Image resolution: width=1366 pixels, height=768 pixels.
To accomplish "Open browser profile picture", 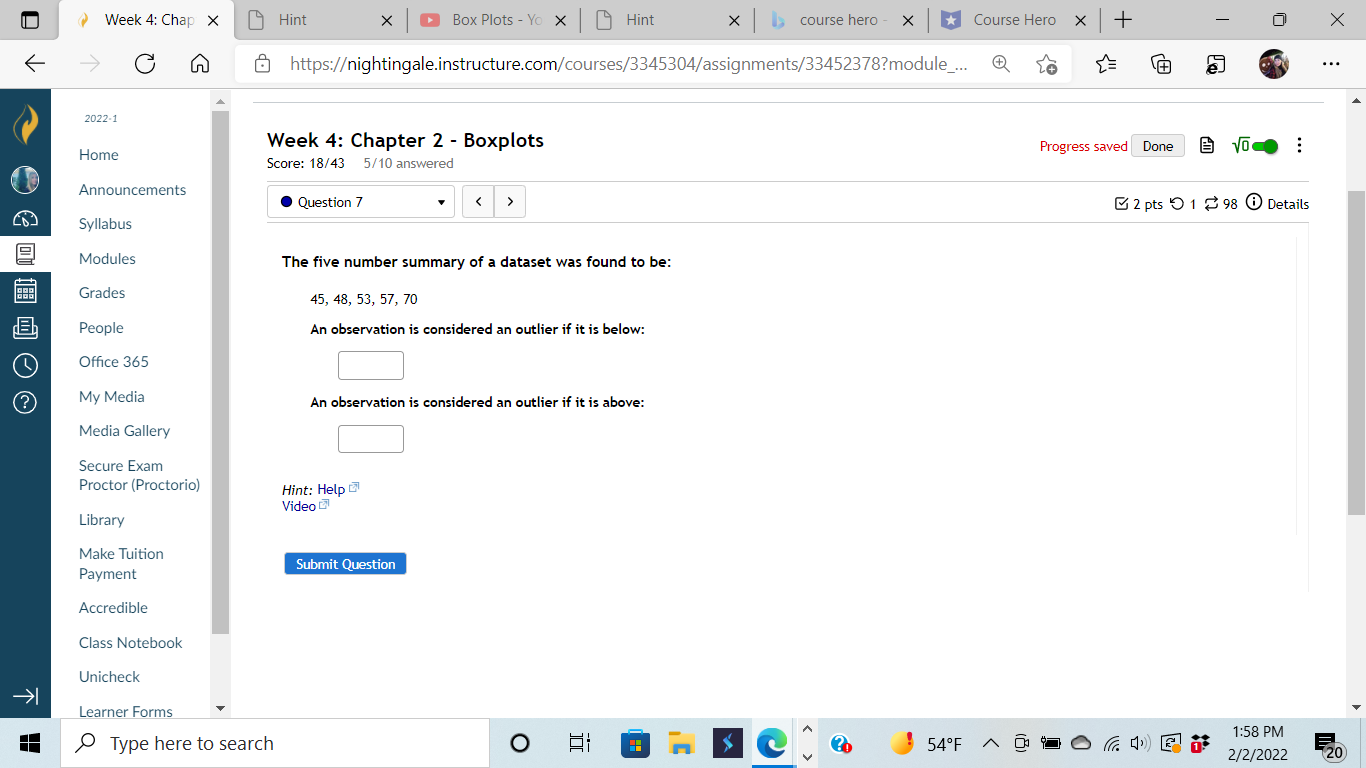I will tap(1274, 64).
